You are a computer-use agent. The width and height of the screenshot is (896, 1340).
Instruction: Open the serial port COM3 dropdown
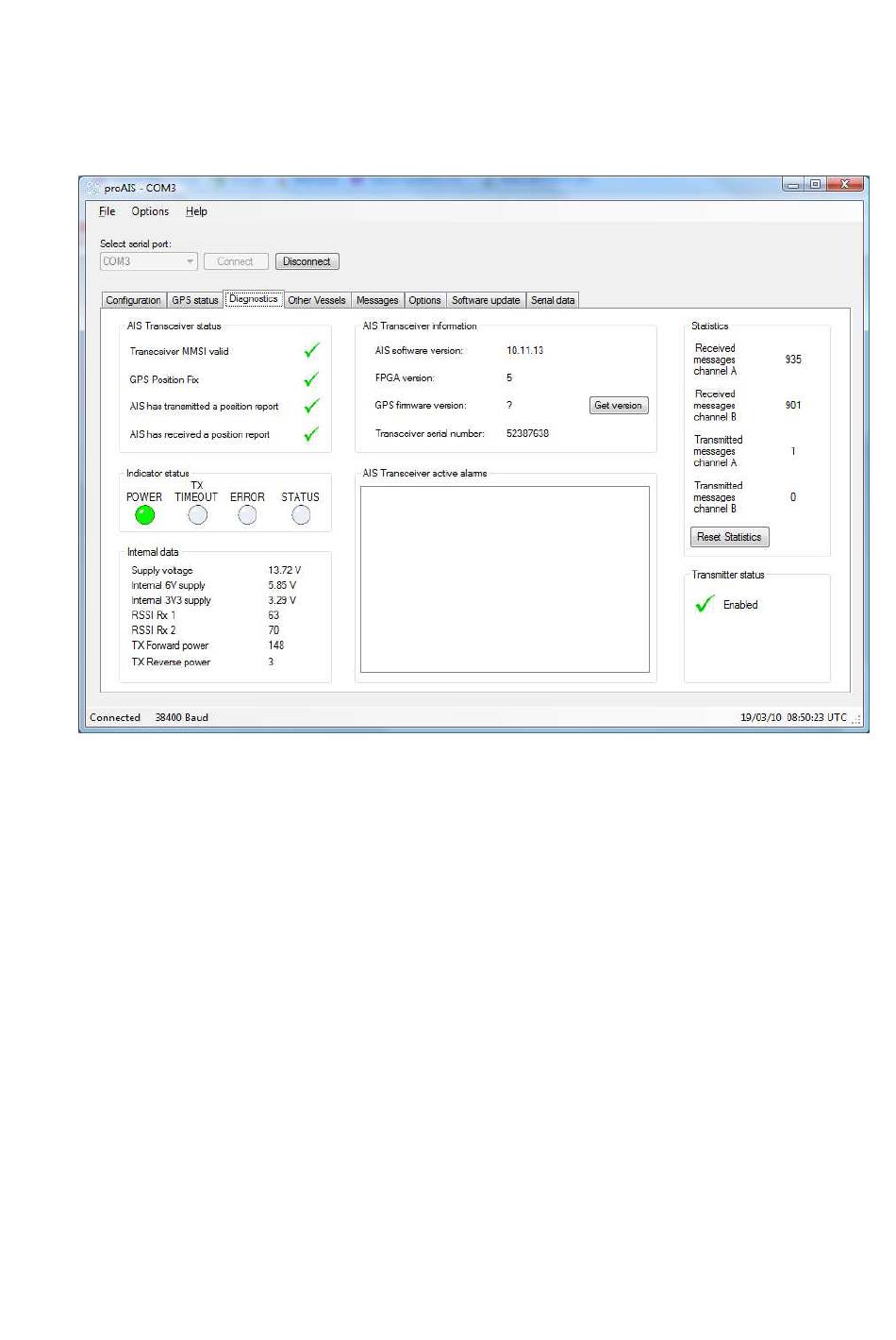[x=149, y=261]
